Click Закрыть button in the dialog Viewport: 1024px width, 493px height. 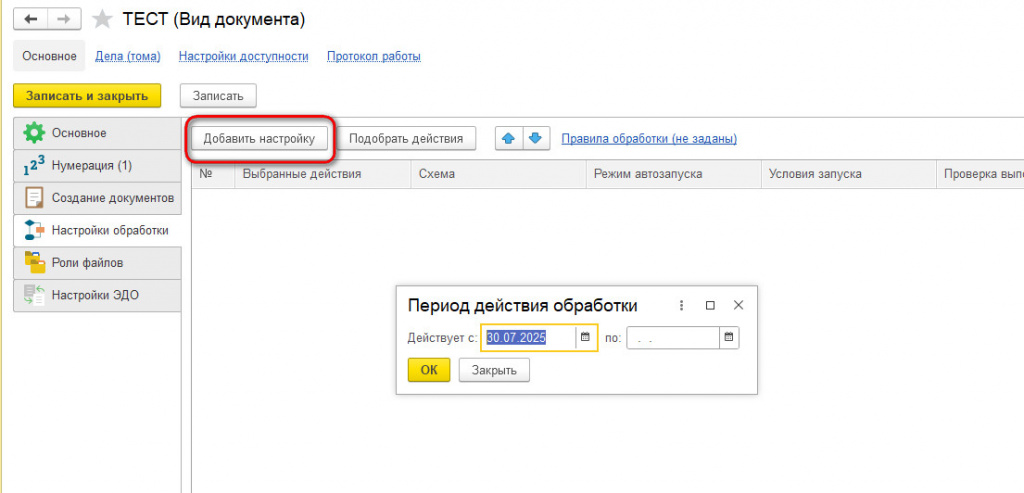coord(494,370)
